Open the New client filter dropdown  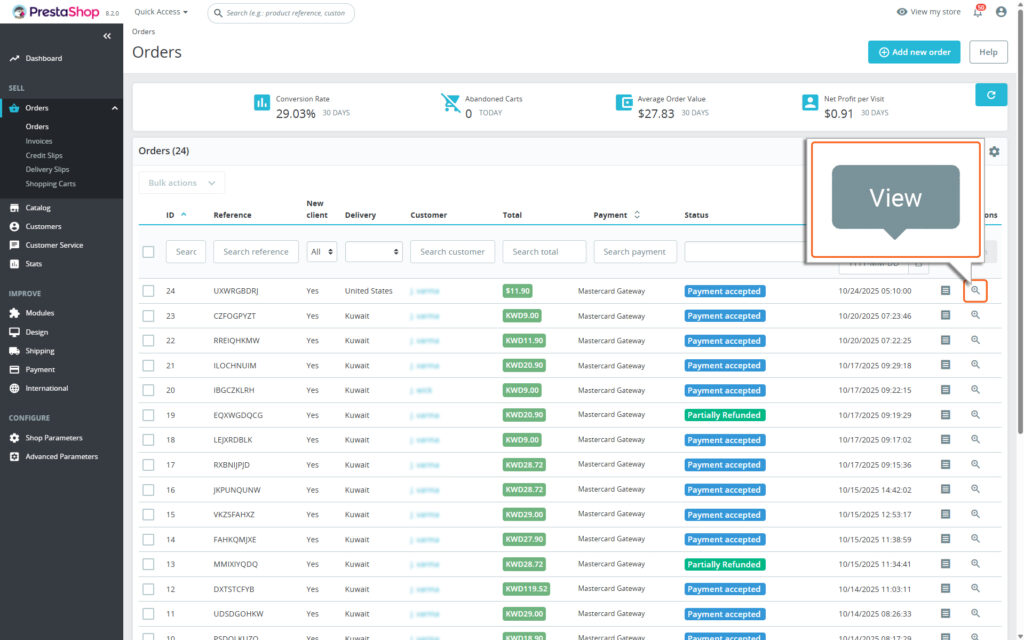point(322,252)
